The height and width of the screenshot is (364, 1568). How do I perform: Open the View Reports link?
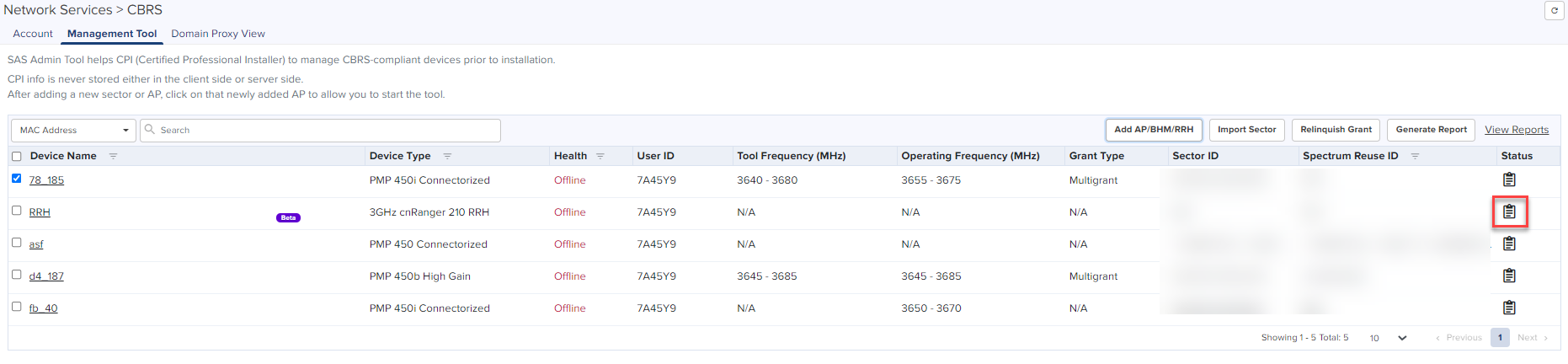click(1516, 130)
